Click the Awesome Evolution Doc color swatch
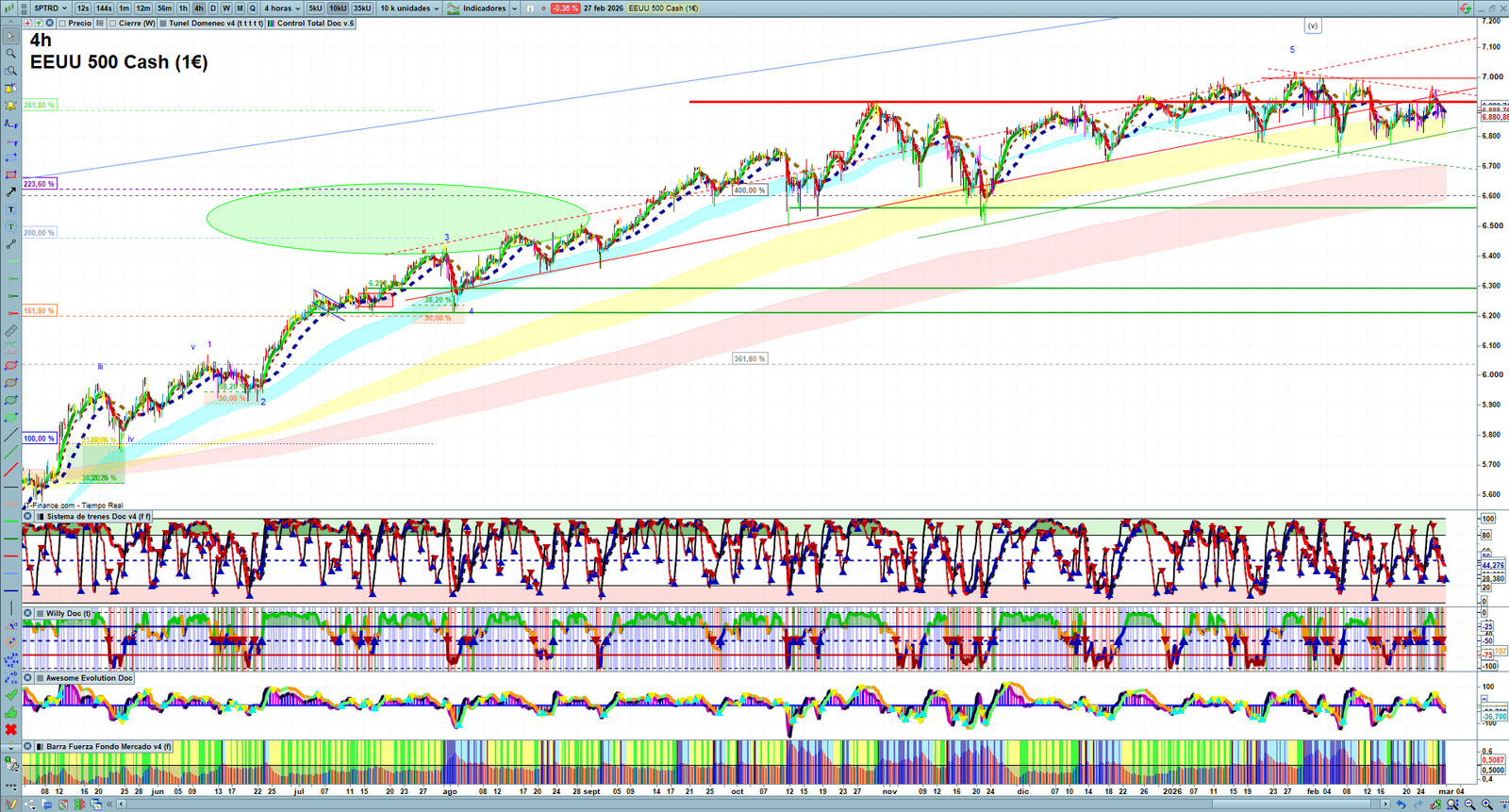 point(40,678)
